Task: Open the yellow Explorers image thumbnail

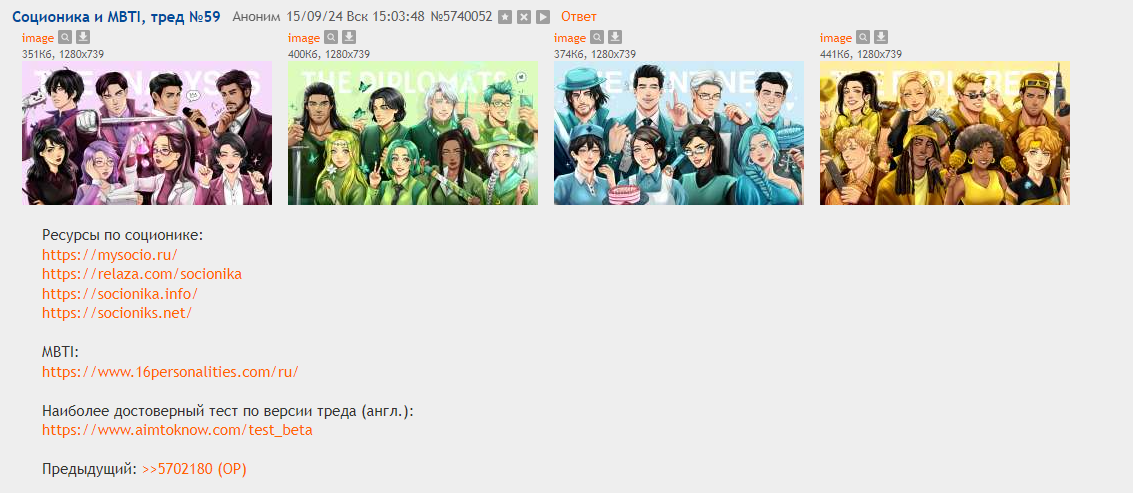Action: (x=944, y=133)
